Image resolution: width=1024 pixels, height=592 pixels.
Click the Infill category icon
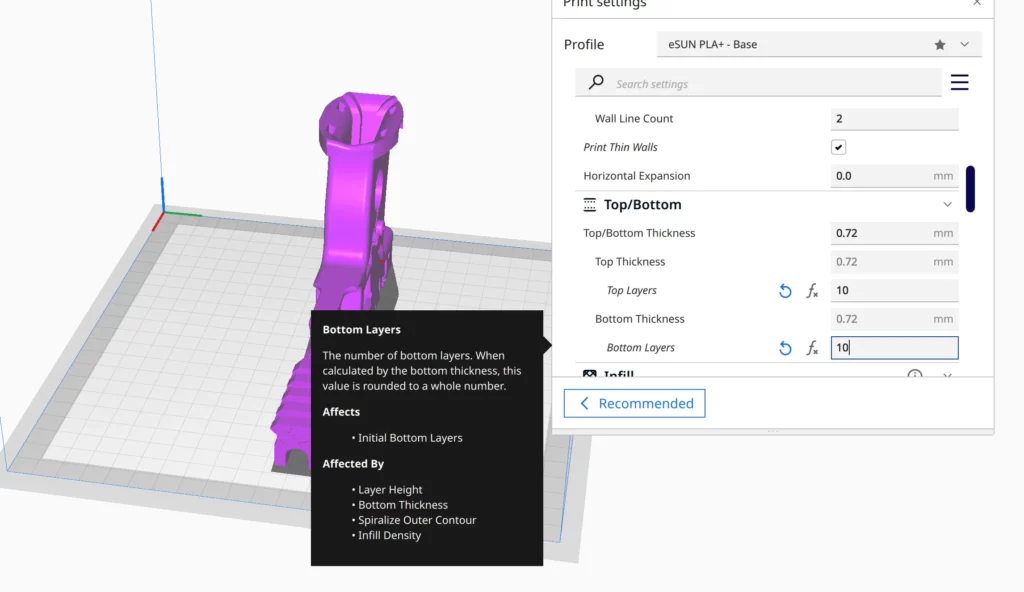tap(590, 375)
